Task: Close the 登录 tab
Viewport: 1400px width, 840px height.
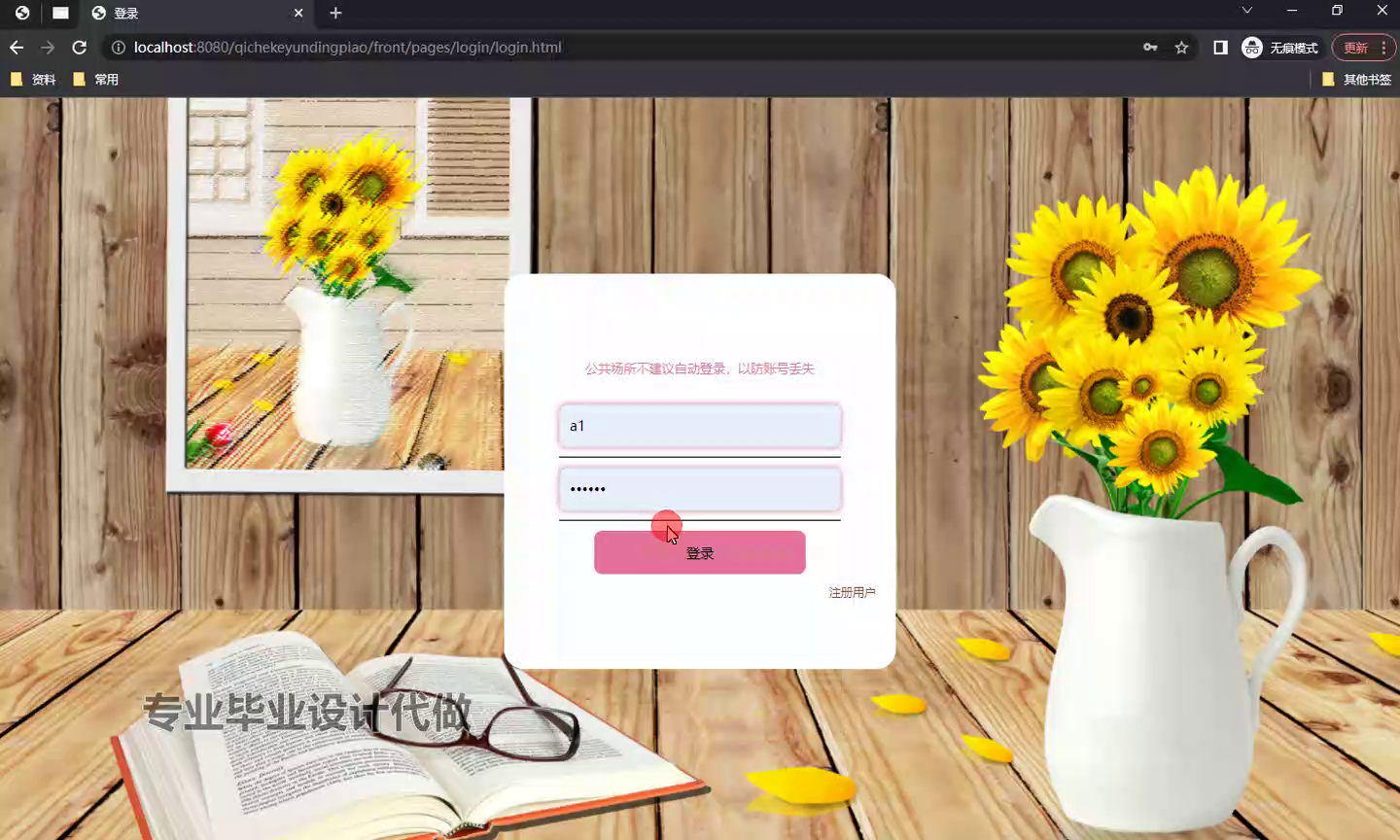Action: (x=298, y=13)
